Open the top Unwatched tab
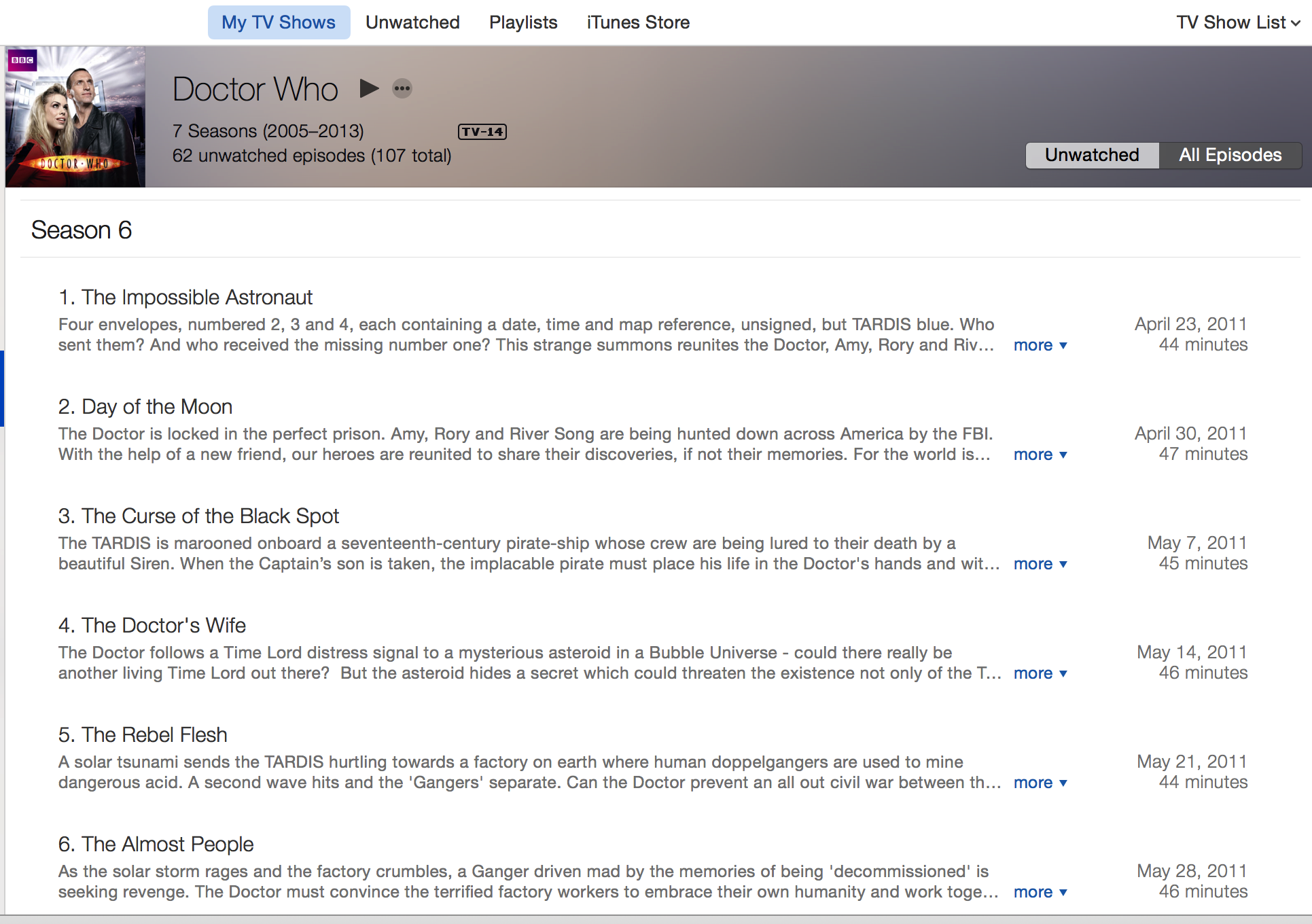Image resolution: width=1312 pixels, height=924 pixels. click(x=412, y=22)
